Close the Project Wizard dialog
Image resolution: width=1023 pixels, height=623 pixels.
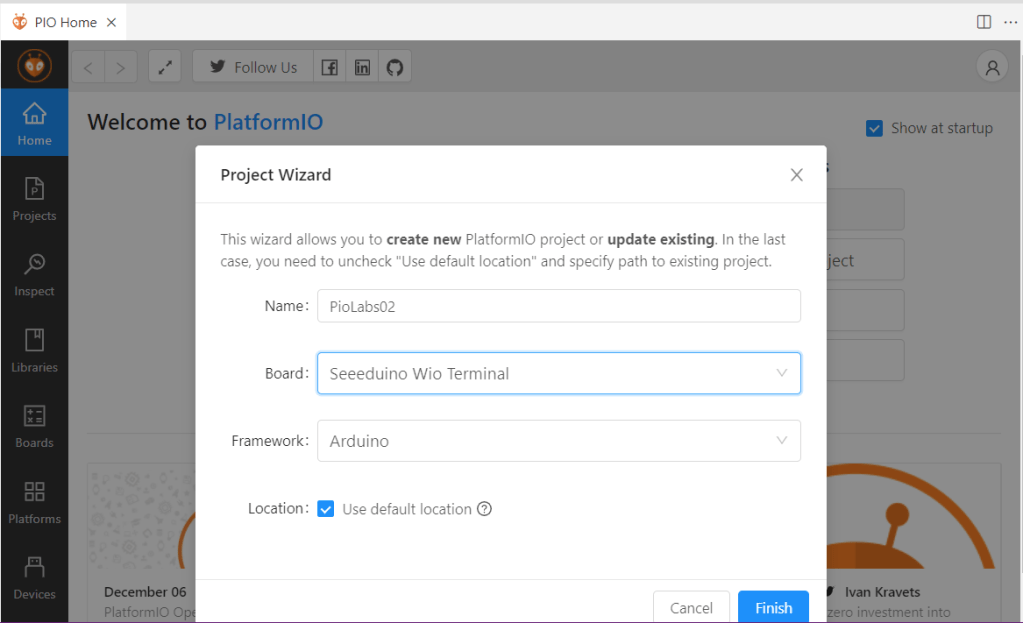(796, 175)
